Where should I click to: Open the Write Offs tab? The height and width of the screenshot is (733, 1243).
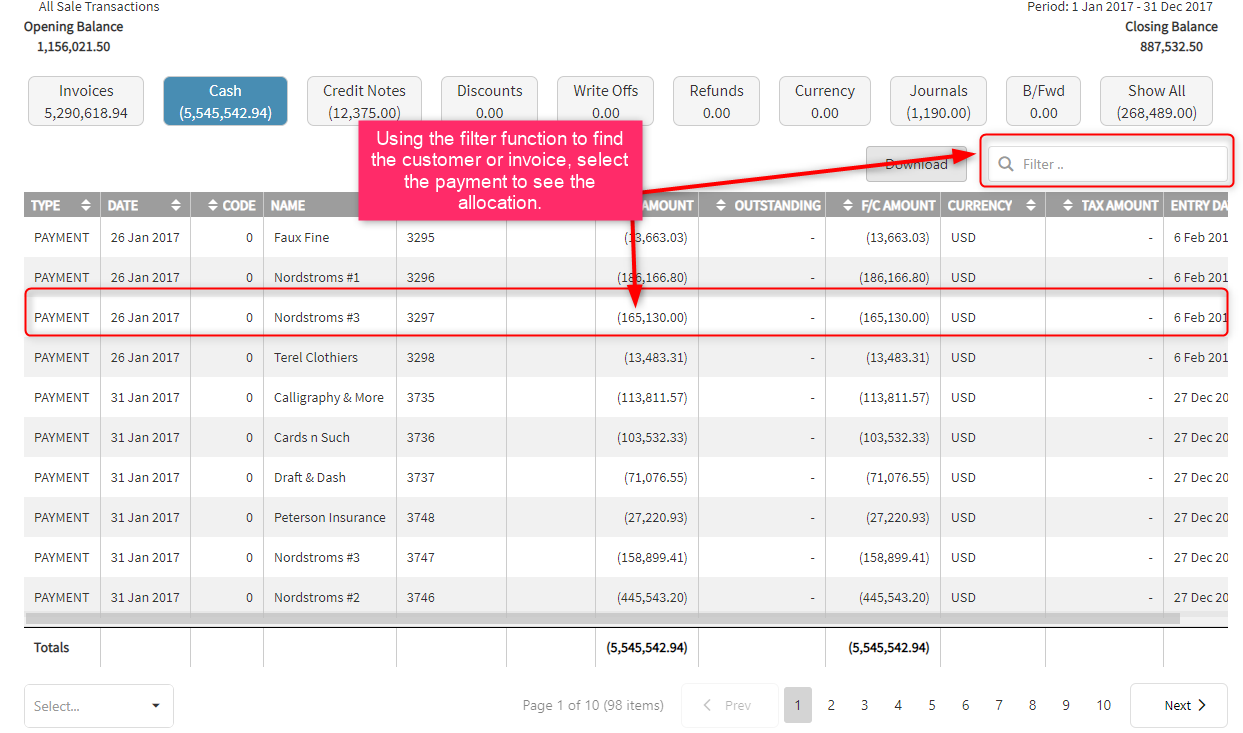[x=605, y=101]
